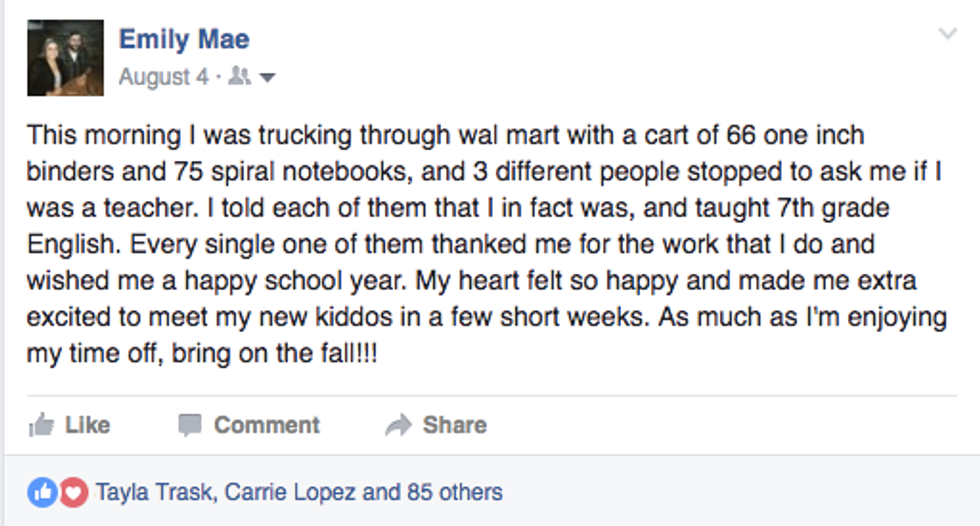Click the thumbs-up Like icon
Viewport: 980px width, 526px height.
coord(41,425)
